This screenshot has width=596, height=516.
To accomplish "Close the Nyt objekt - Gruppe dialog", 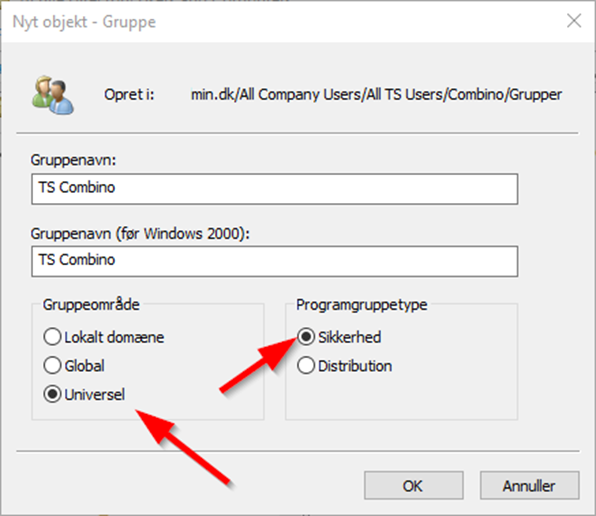I will pos(574,21).
